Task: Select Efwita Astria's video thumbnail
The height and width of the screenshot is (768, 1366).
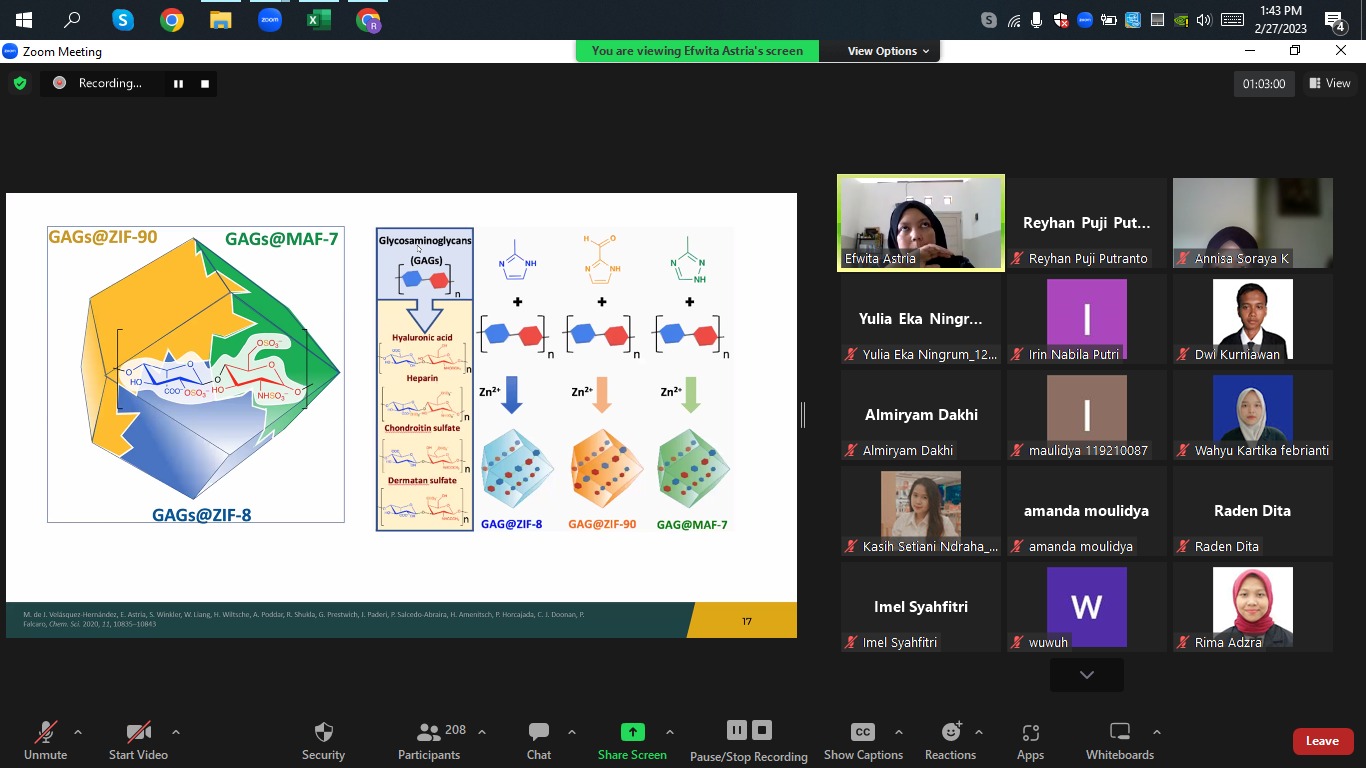Action: click(x=920, y=224)
